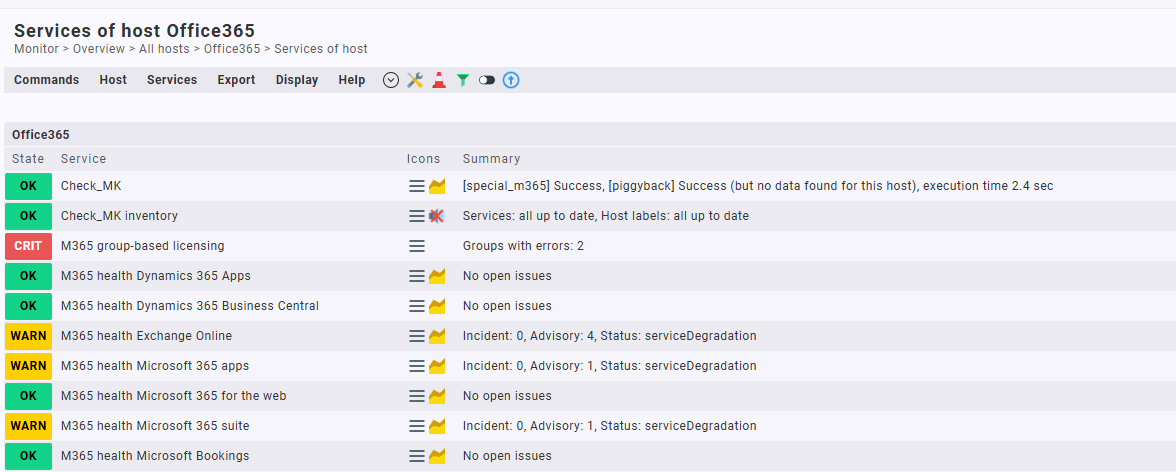The height and width of the screenshot is (472, 1176).
Task: View graph for Dynamics 365 Business Central
Action: 437,306
